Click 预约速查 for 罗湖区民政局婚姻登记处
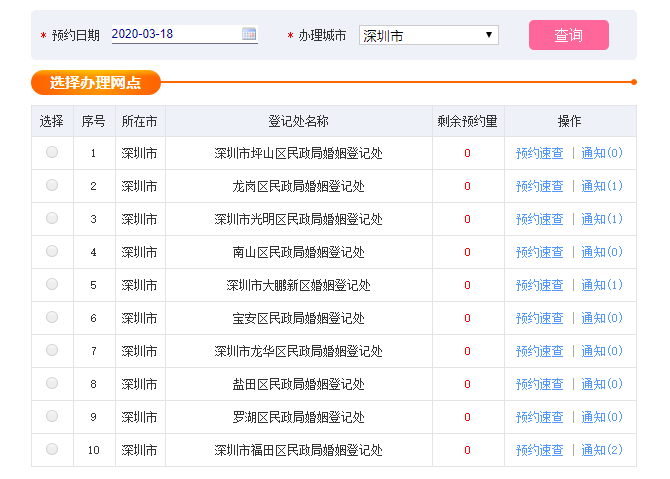The image size is (670, 479). [539, 417]
